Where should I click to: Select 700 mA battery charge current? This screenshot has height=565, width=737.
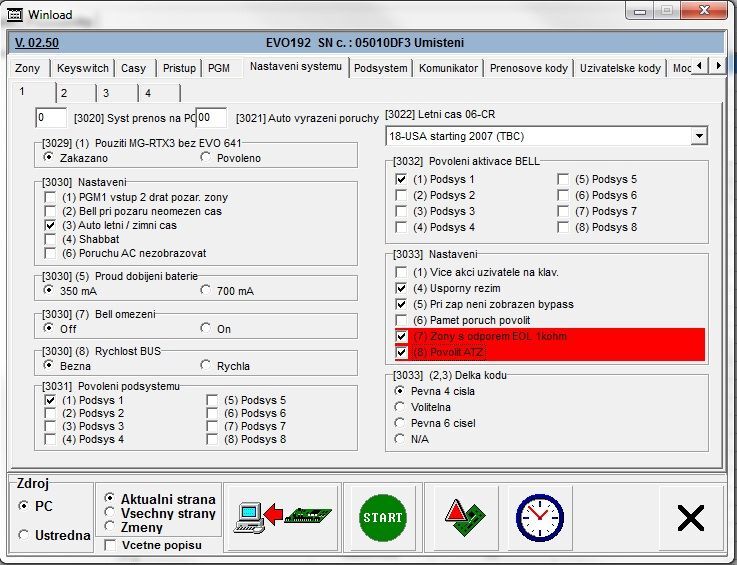coord(206,291)
